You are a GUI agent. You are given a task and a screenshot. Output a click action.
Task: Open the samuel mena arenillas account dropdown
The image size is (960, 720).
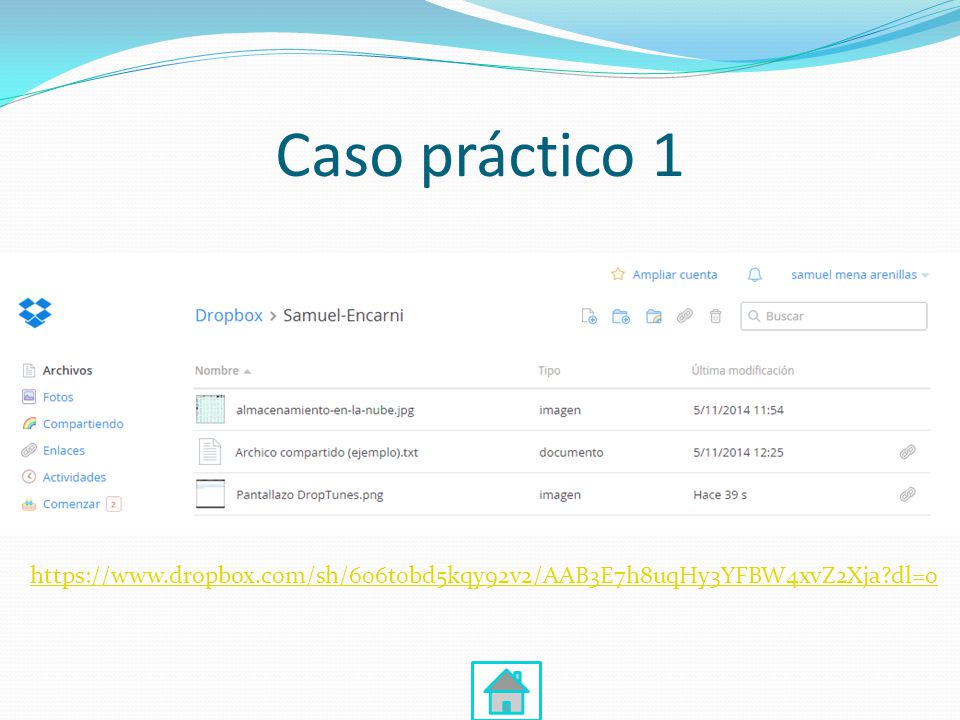tap(860, 275)
